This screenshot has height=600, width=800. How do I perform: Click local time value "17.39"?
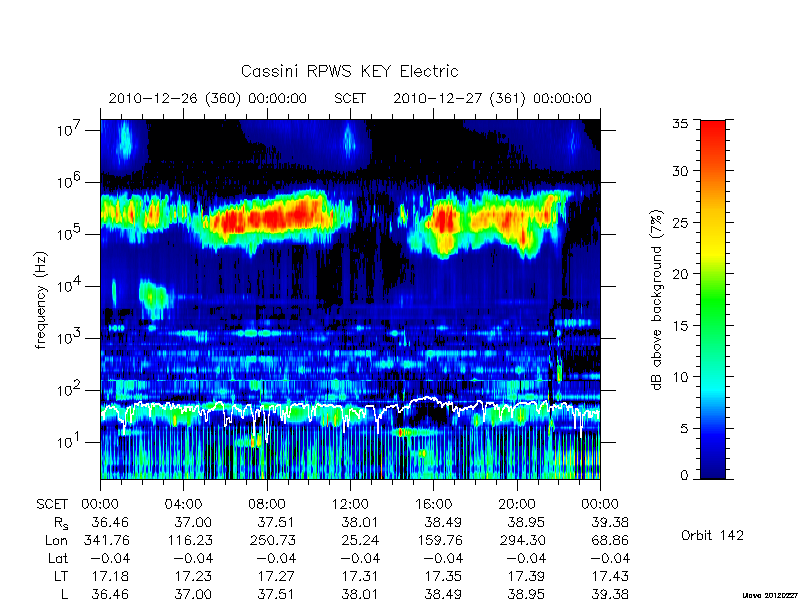527,576
